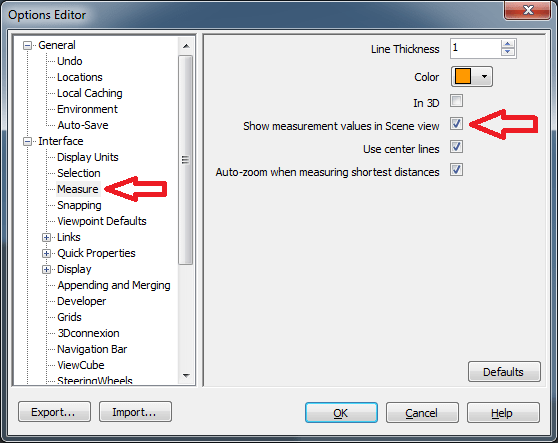558x443 pixels.
Task: Toggle the Use center lines checkbox
Action: (x=456, y=147)
